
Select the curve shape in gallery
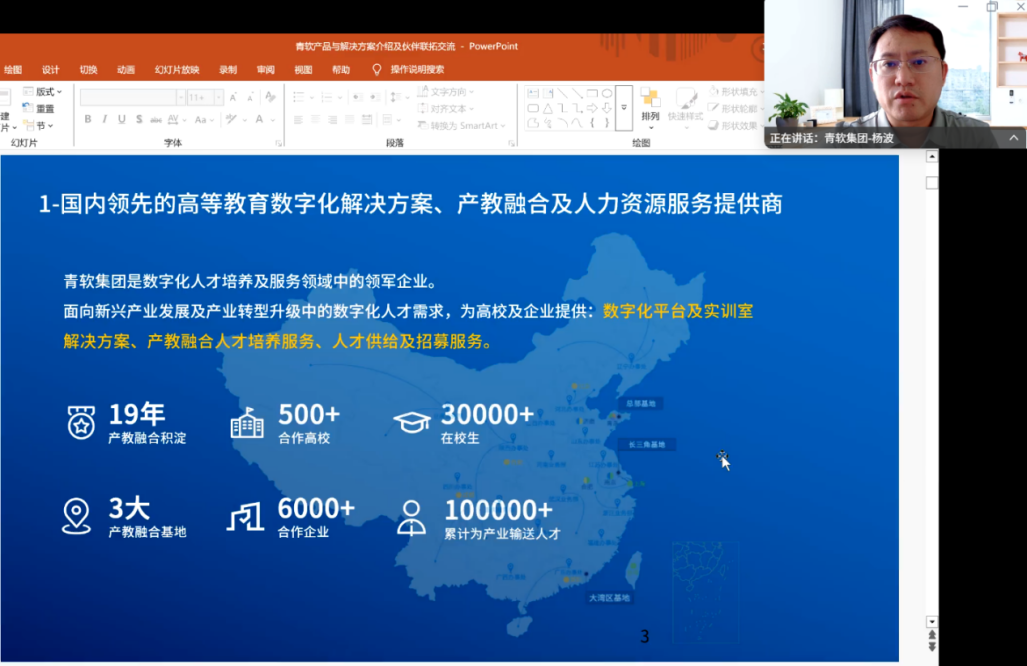coord(577,122)
